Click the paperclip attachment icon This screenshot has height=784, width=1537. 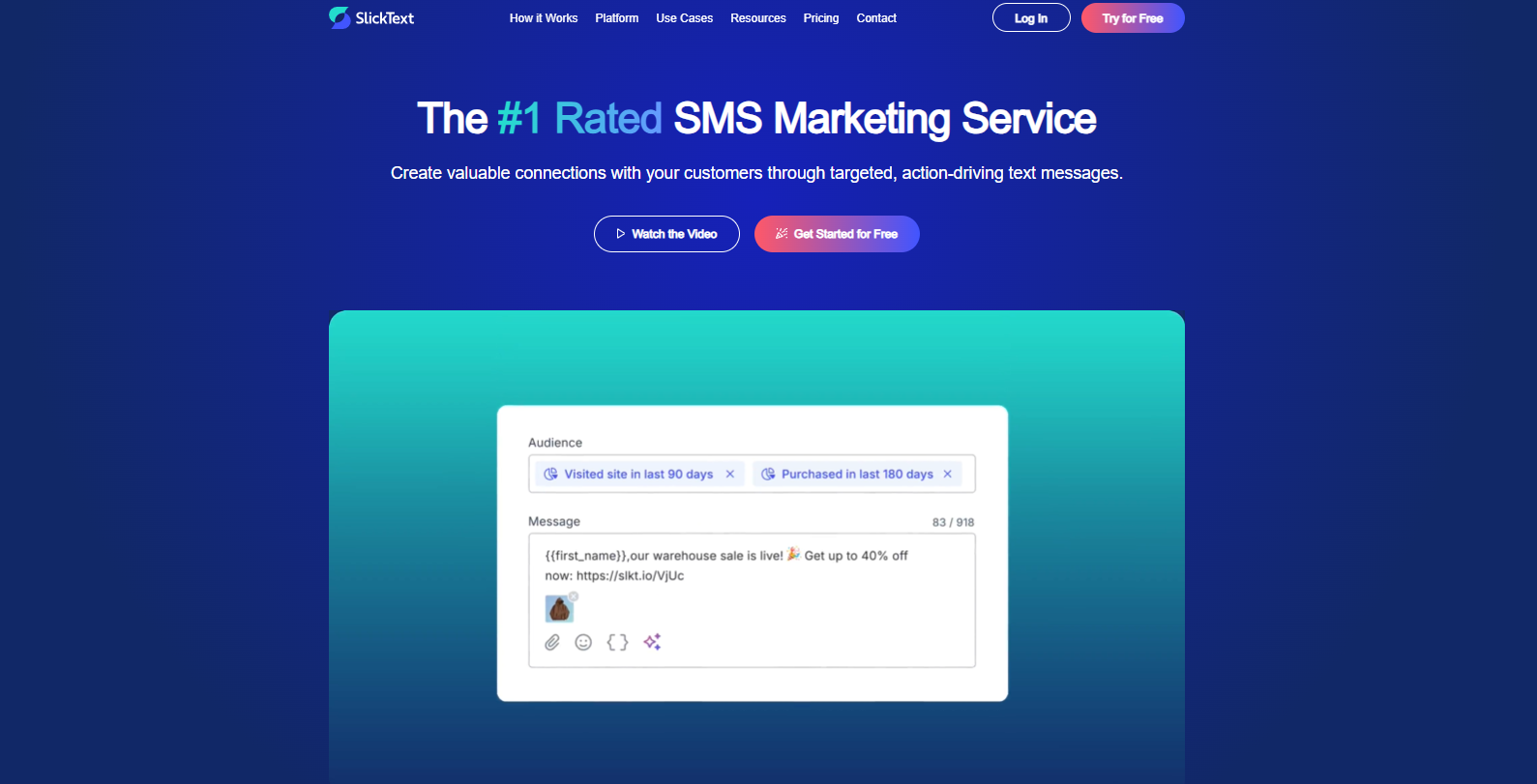(x=552, y=642)
